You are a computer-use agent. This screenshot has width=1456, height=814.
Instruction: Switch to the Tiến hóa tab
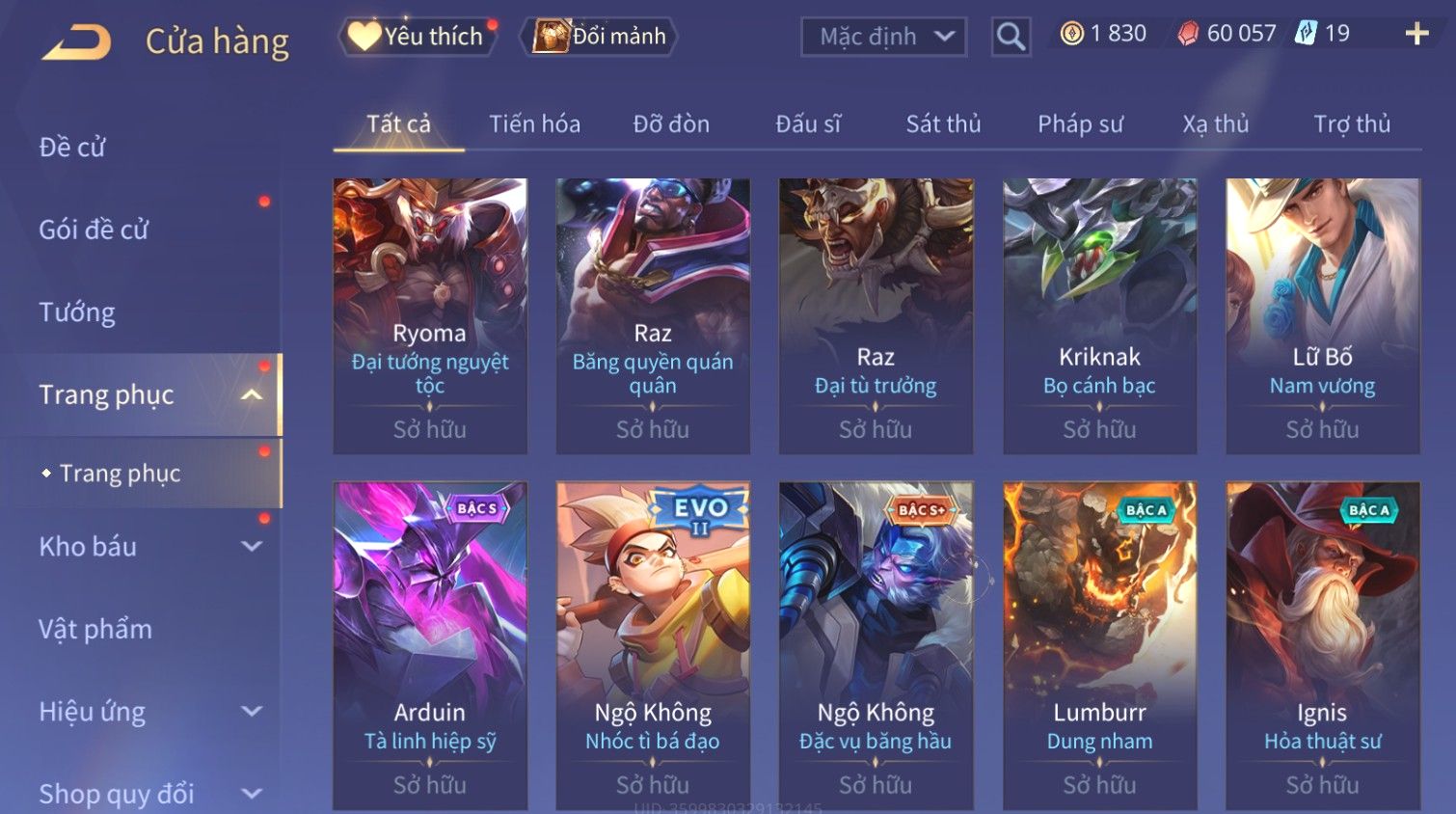pos(534,123)
